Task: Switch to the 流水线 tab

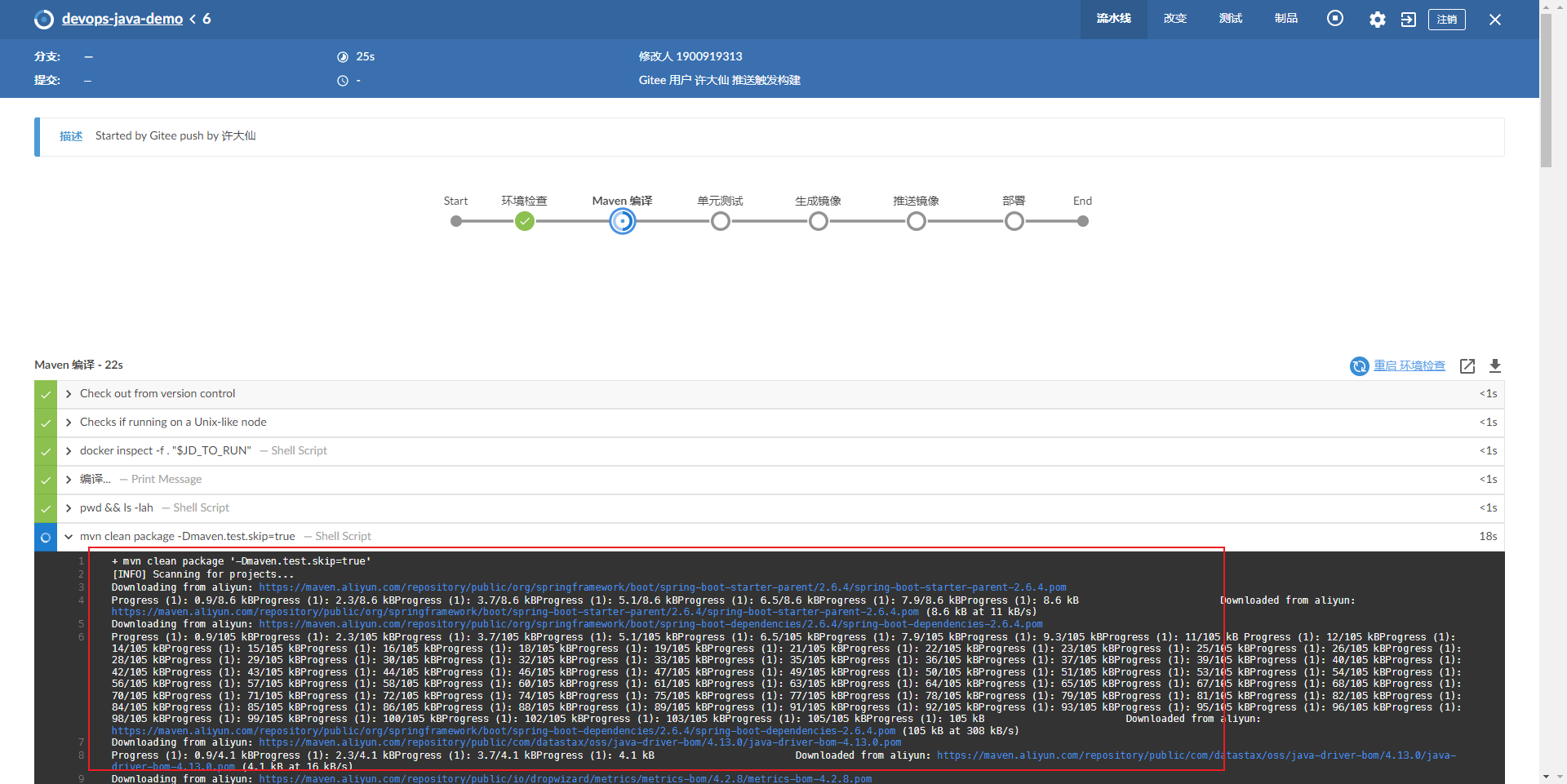Action: tap(1114, 19)
